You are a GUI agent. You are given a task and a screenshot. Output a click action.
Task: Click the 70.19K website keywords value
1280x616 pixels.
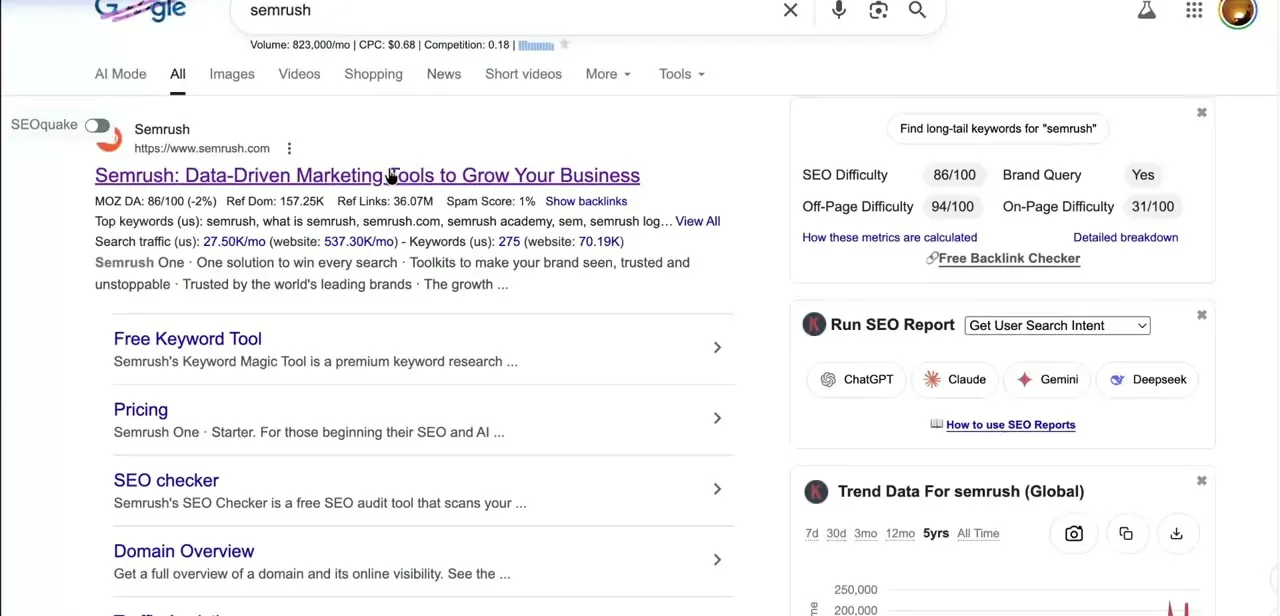coord(599,242)
